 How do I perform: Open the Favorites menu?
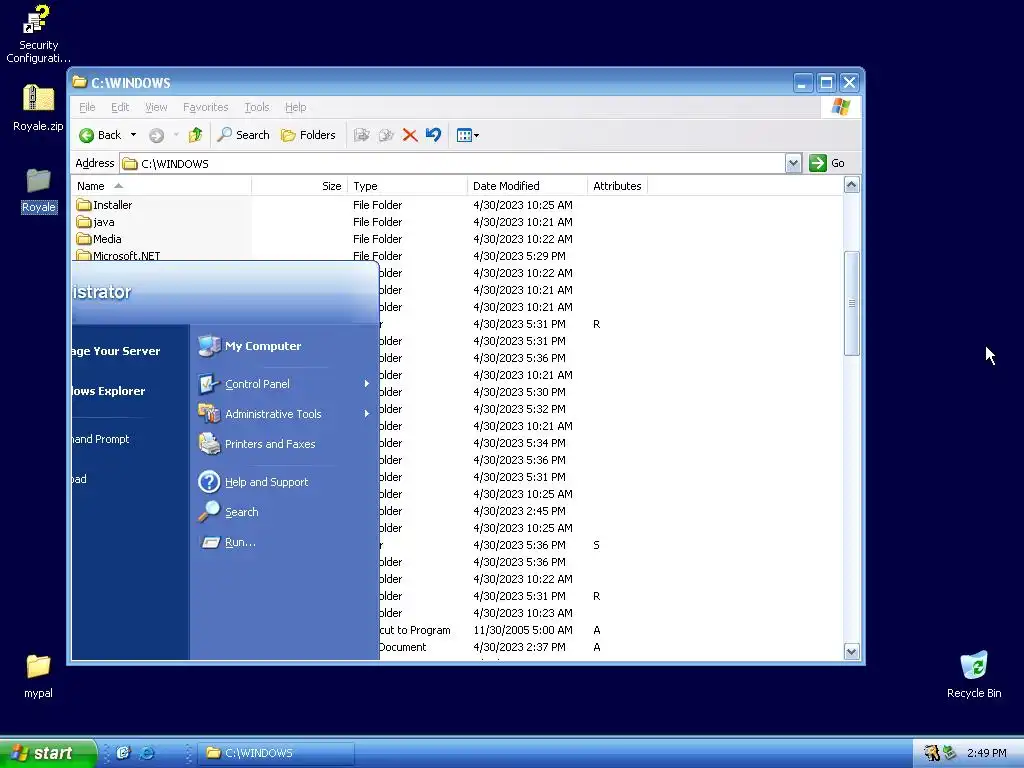[206, 107]
